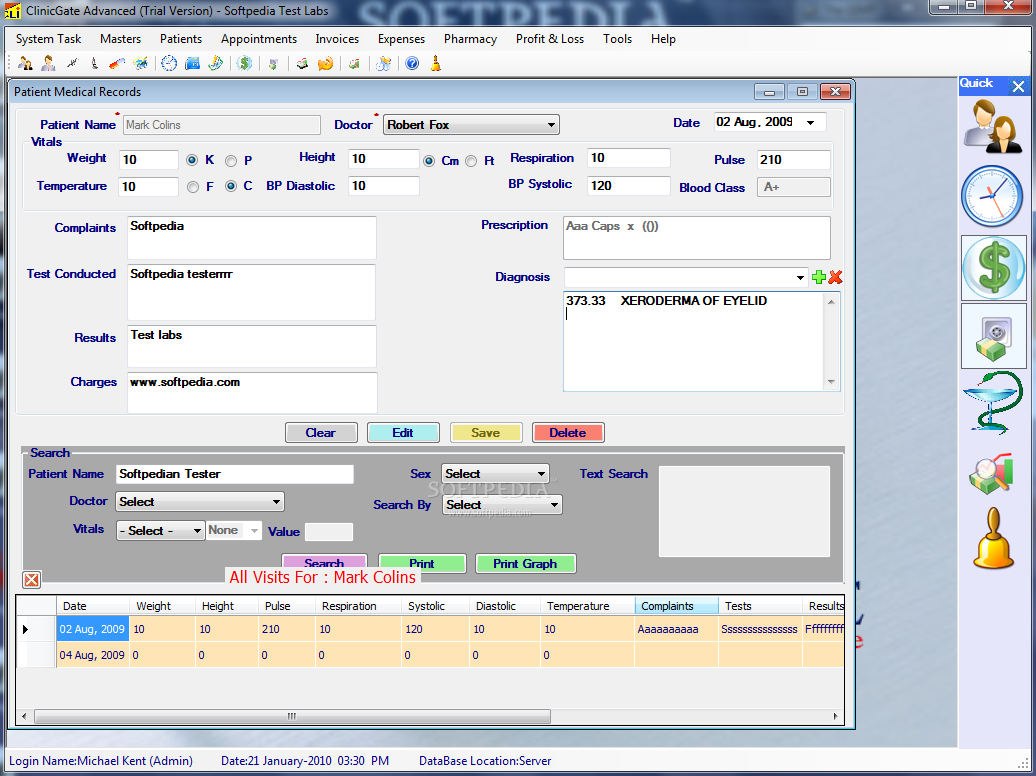
Task: Open the Masters menu
Action: [x=120, y=39]
